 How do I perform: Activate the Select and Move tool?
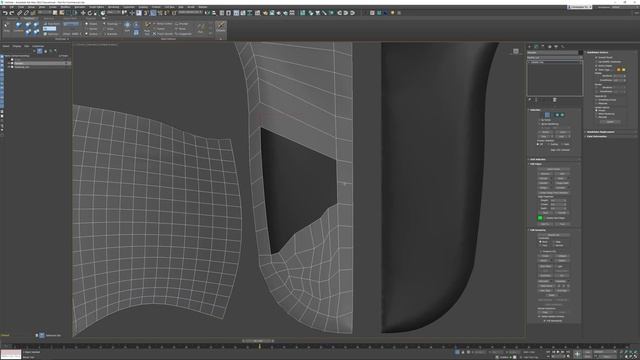tap(83, 13)
